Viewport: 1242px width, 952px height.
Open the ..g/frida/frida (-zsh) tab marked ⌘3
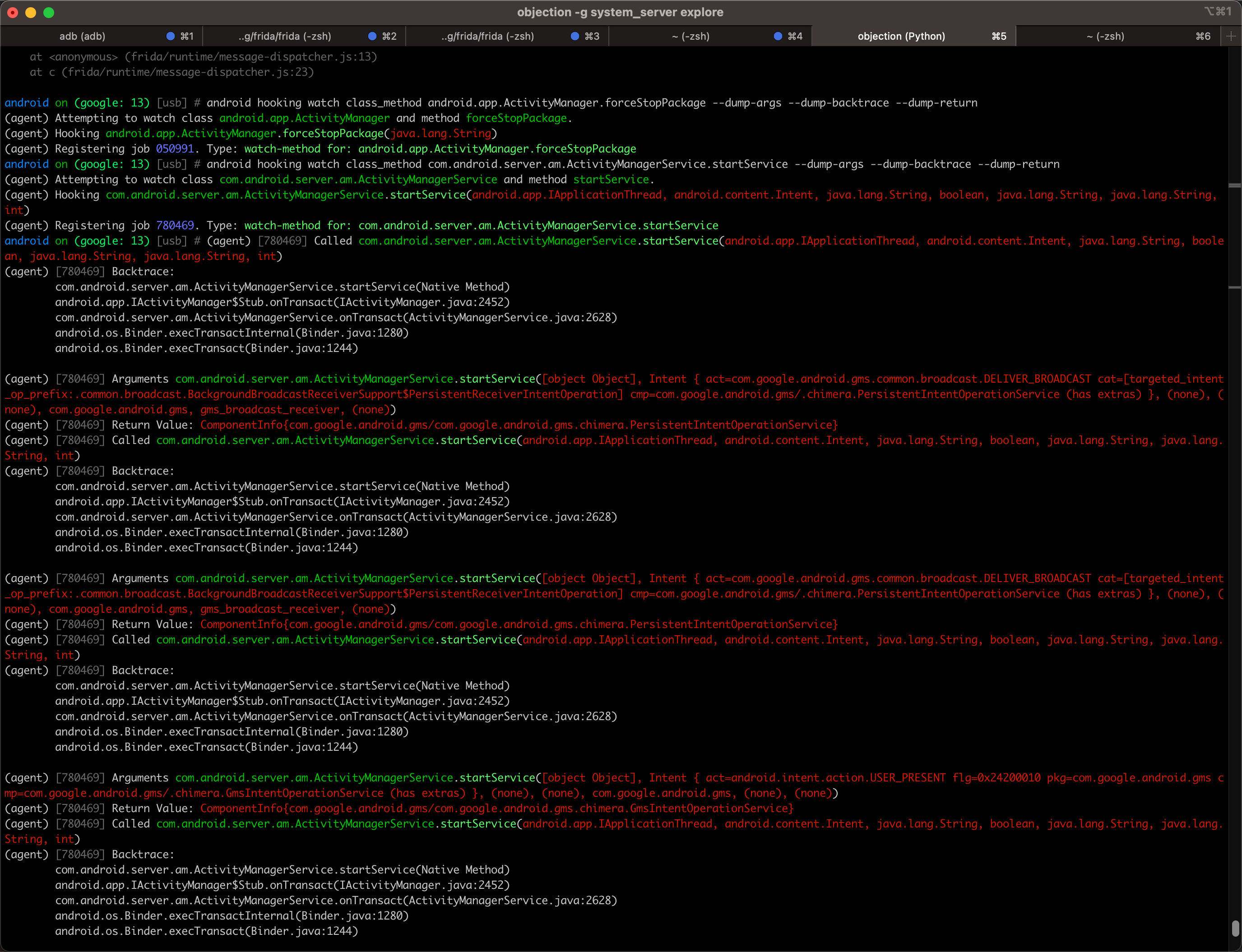(507, 36)
